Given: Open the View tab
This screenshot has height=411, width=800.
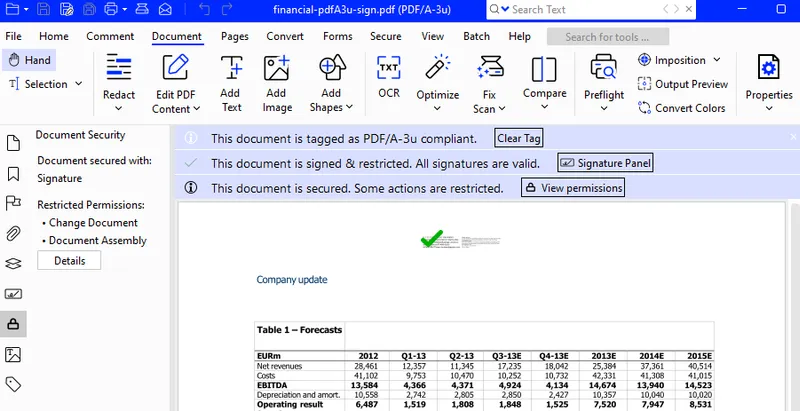Looking at the screenshot, I should click(433, 36).
